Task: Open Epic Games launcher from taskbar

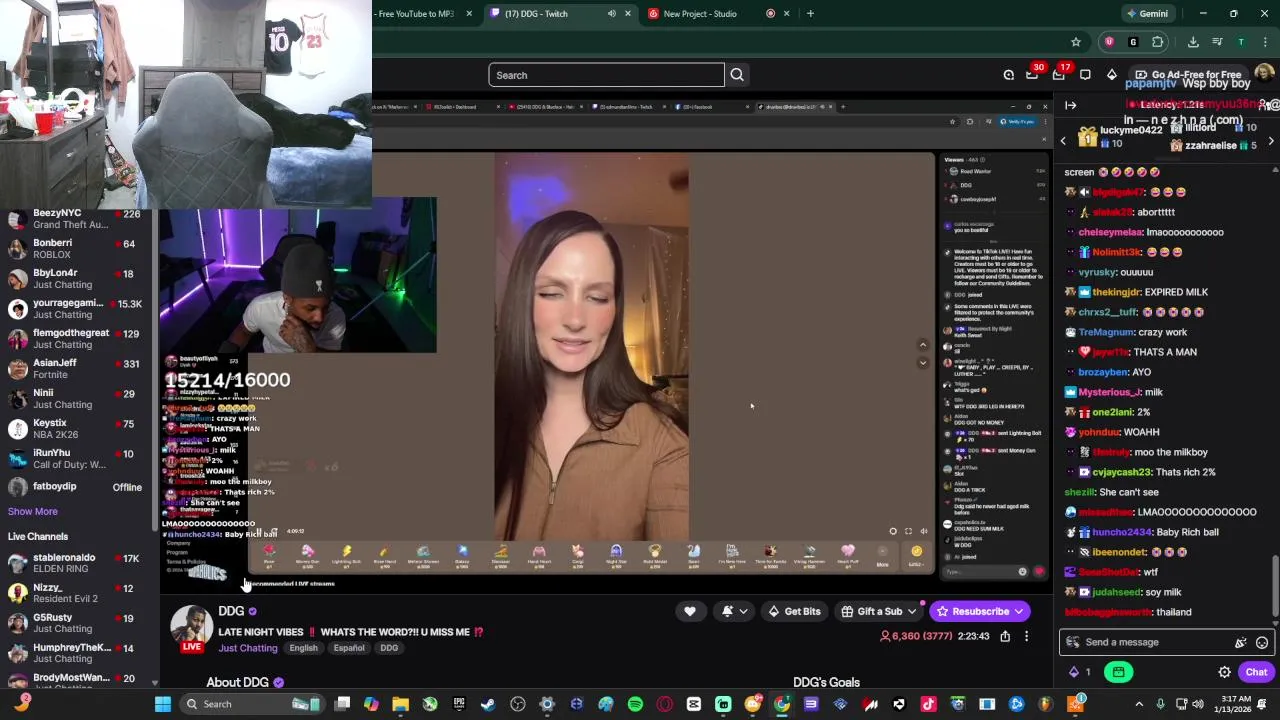Action: 459,704
